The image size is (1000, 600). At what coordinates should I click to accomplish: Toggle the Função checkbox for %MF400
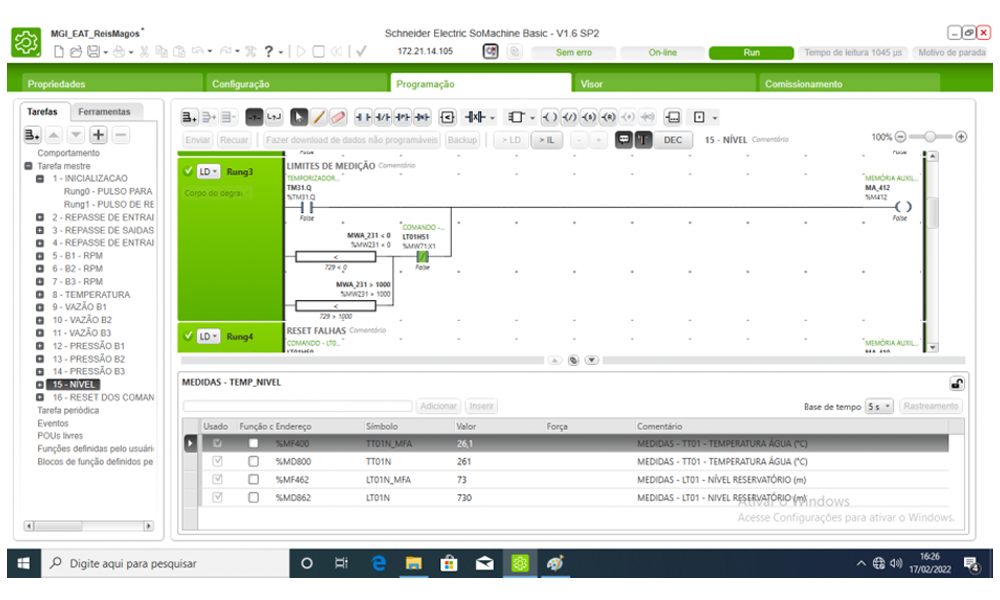pyautogui.click(x=253, y=443)
